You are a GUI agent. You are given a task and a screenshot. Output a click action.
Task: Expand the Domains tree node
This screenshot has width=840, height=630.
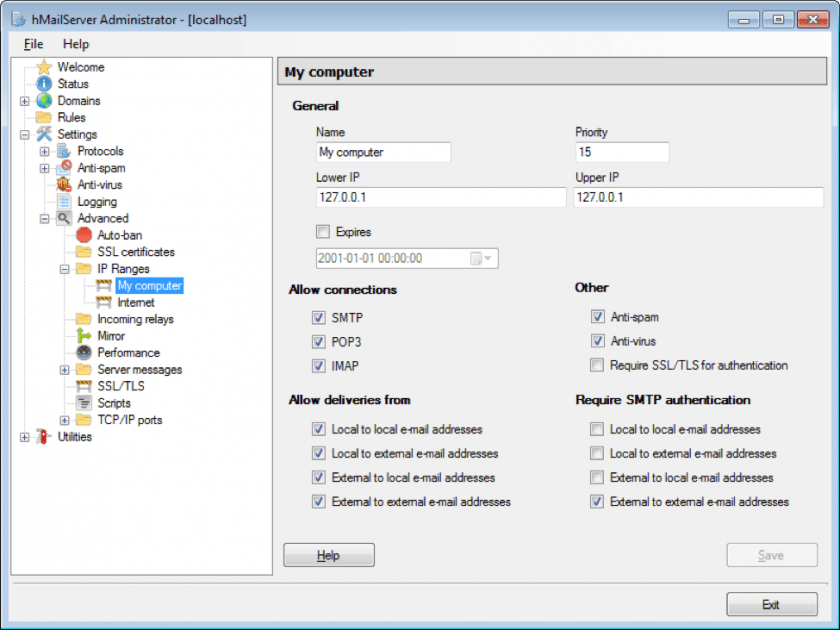pyautogui.click(x=23, y=100)
